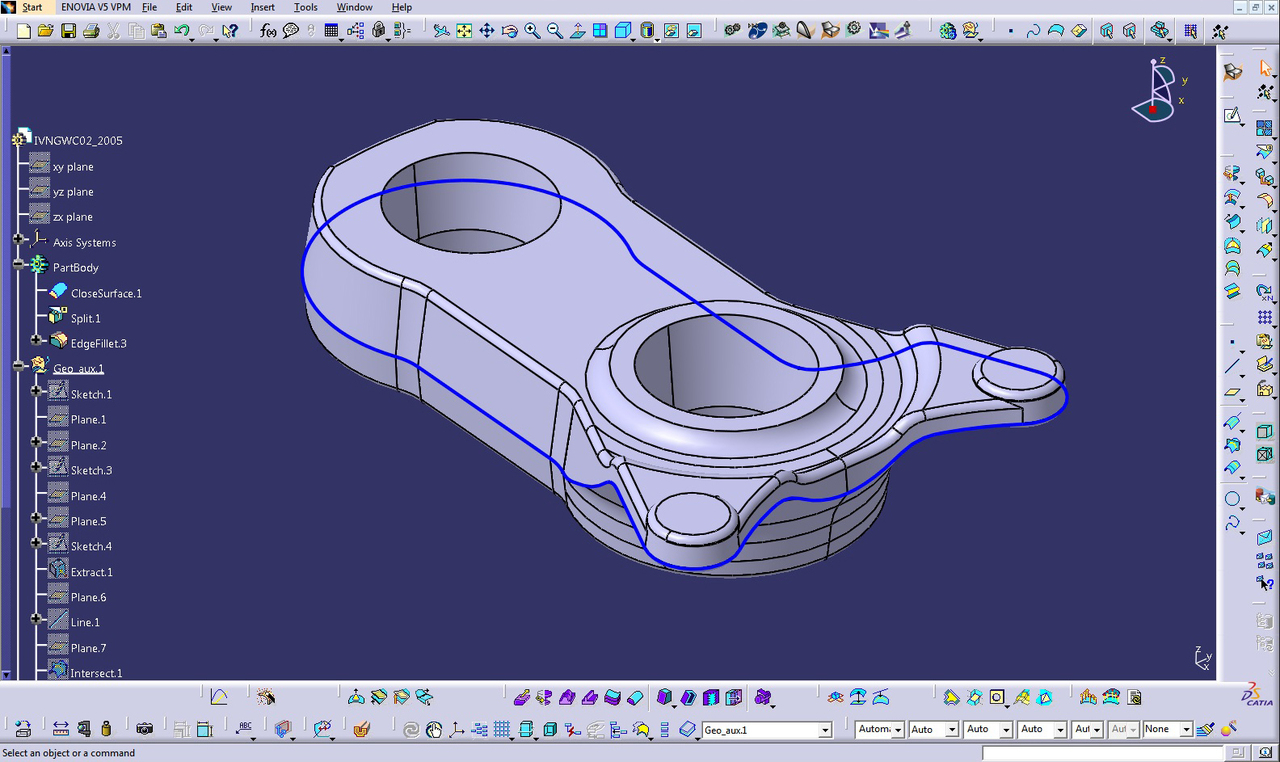
Task: Open the None dropdown in graphic properties
Action: tap(1186, 730)
